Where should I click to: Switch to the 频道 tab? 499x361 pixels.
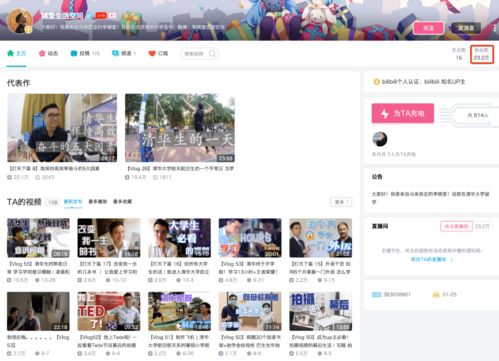pos(124,53)
